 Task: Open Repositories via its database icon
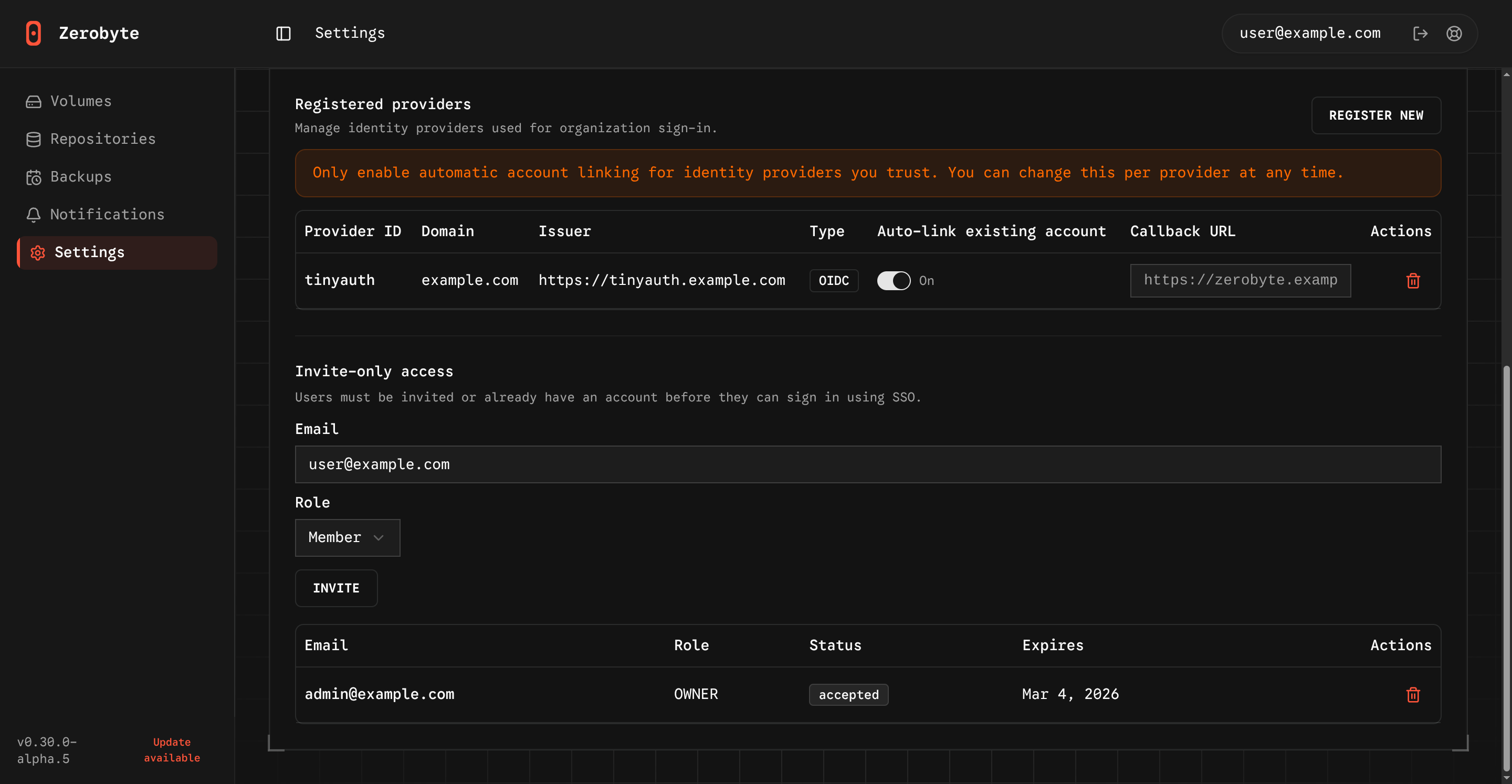pos(34,139)
